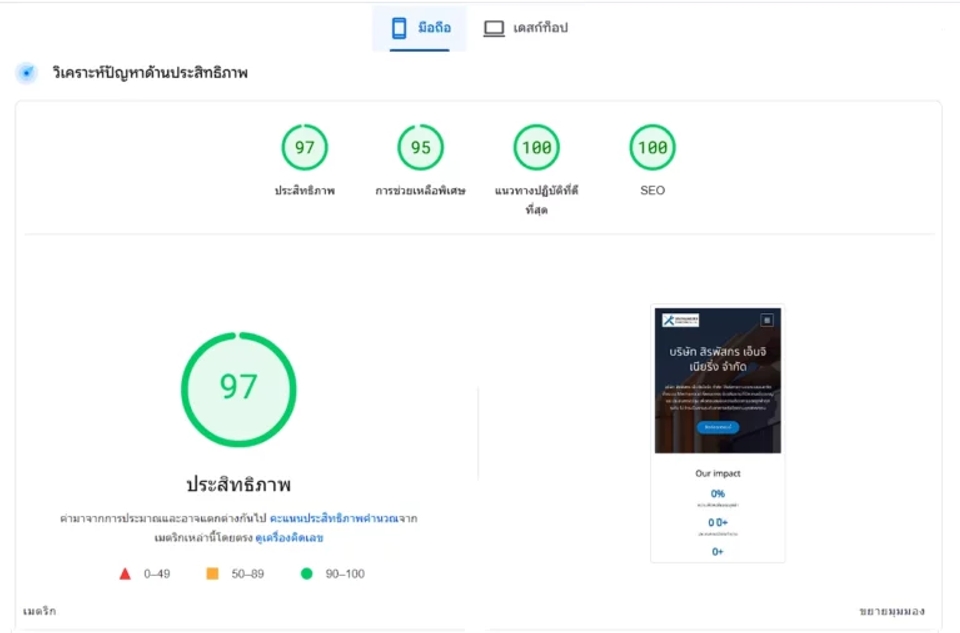Screen dimensions: 960x633
Task: Click the SEO label text
Action: coord(653,190)
